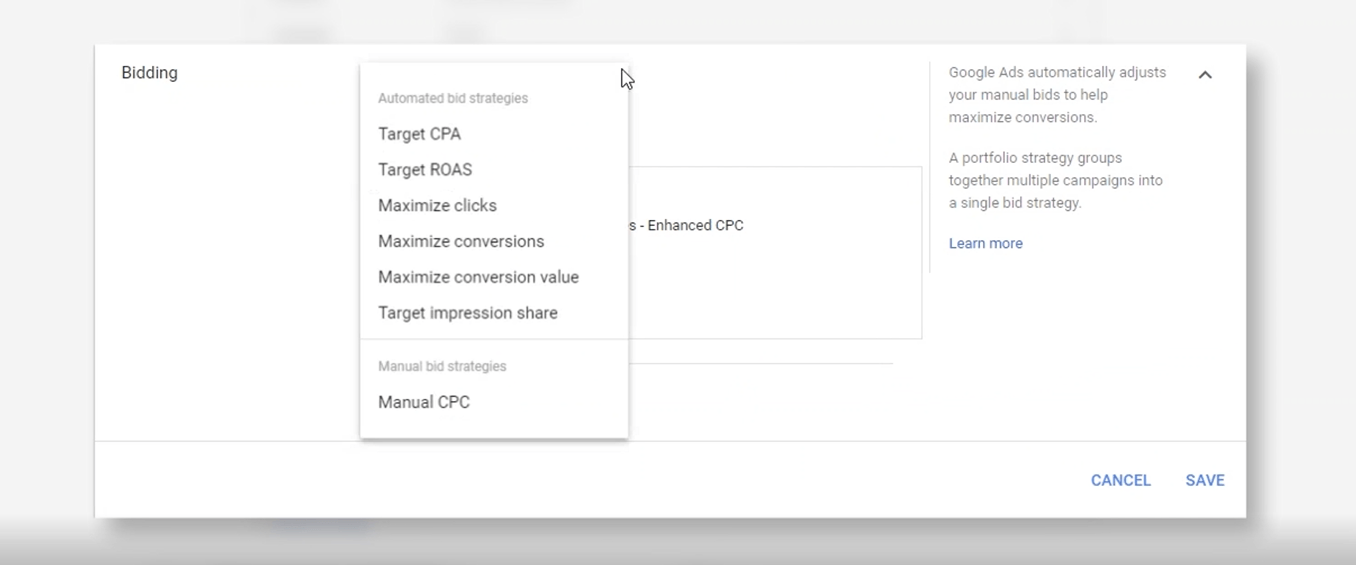The height and width of the screenshot is (565, 1356).
Task: Save the bidding settings
Action: (1204, 481)
